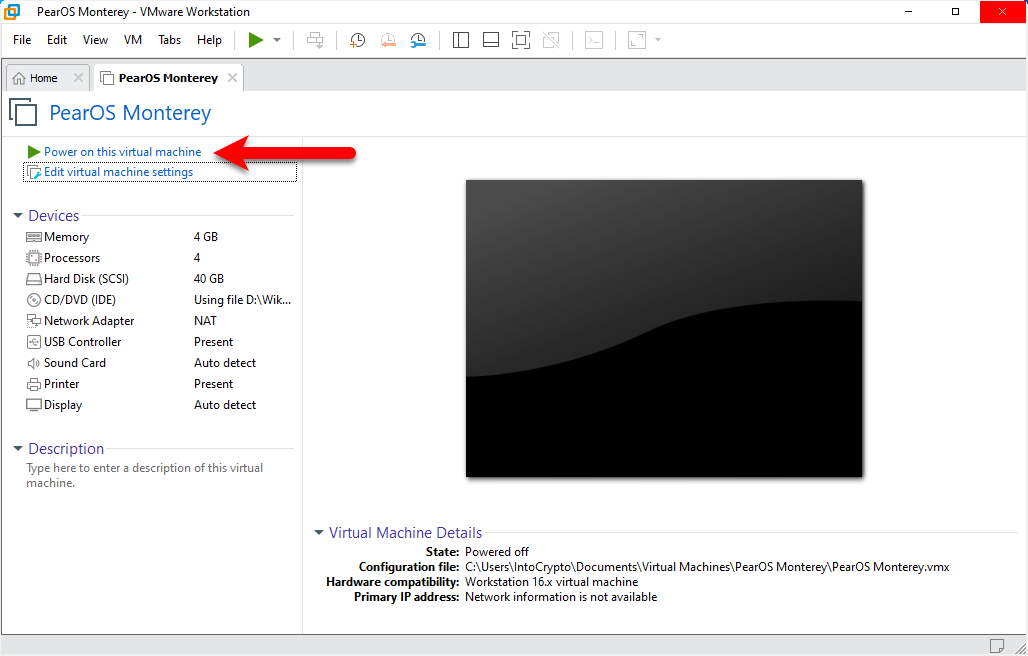This screenshot has width=1028, height=656.
Task: Click the VMware Workstation title bar icon
Action: pos(12,12)
